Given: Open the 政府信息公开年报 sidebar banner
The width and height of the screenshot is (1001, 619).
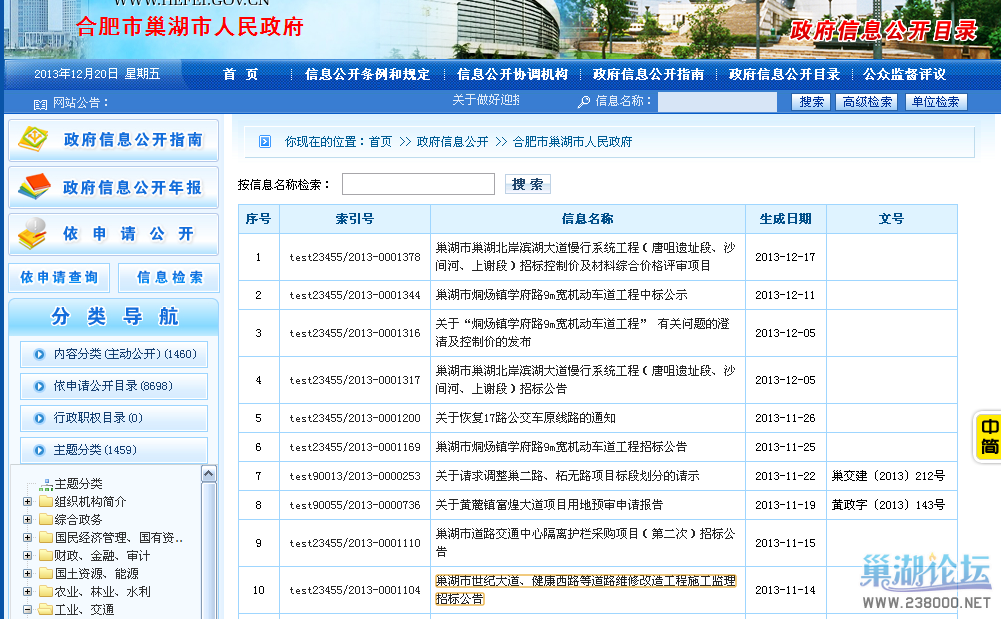Looking at the screenshot, I should (114, 187).
